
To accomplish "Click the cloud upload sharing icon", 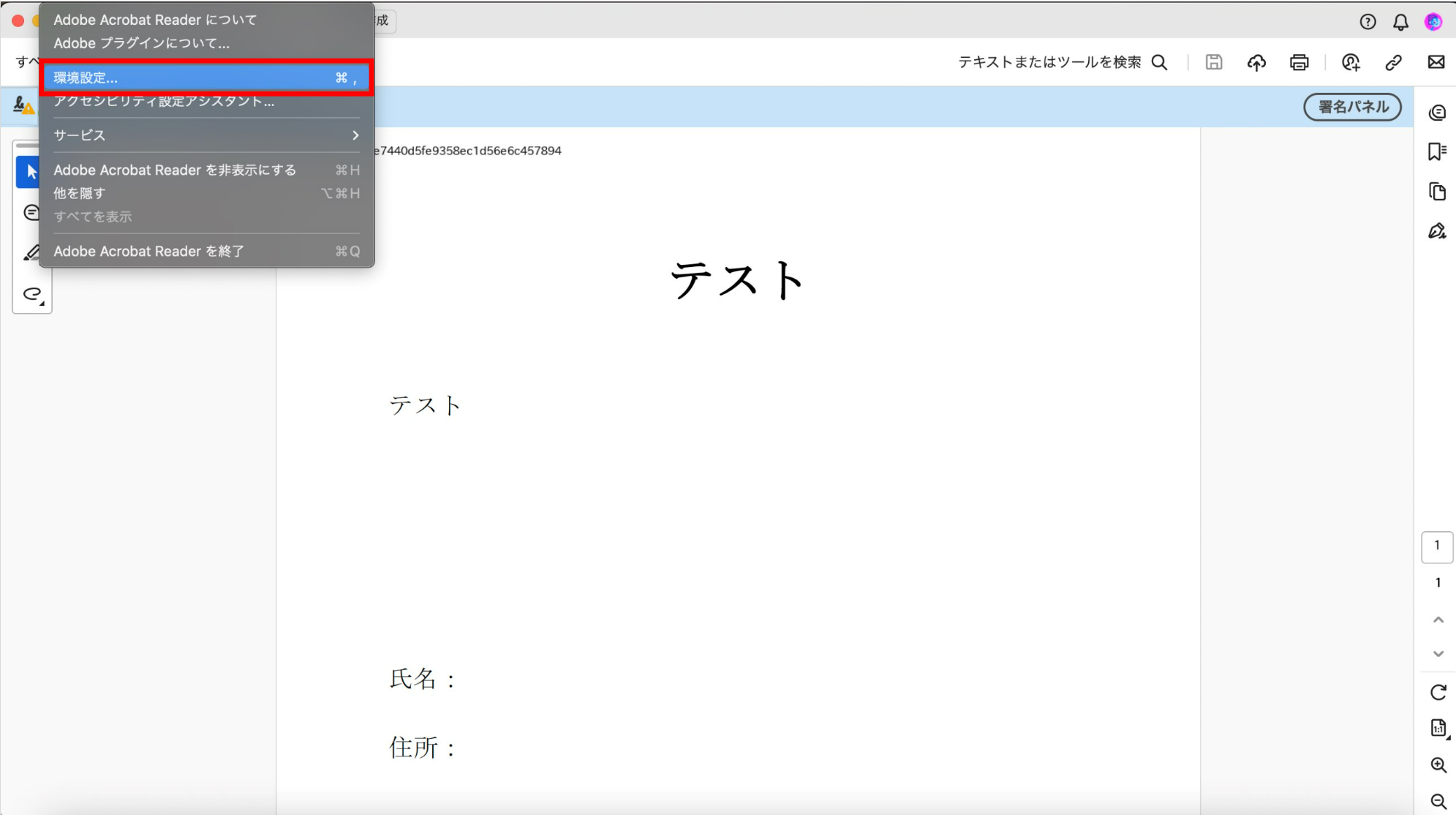I will click(x=1257, y=62).
